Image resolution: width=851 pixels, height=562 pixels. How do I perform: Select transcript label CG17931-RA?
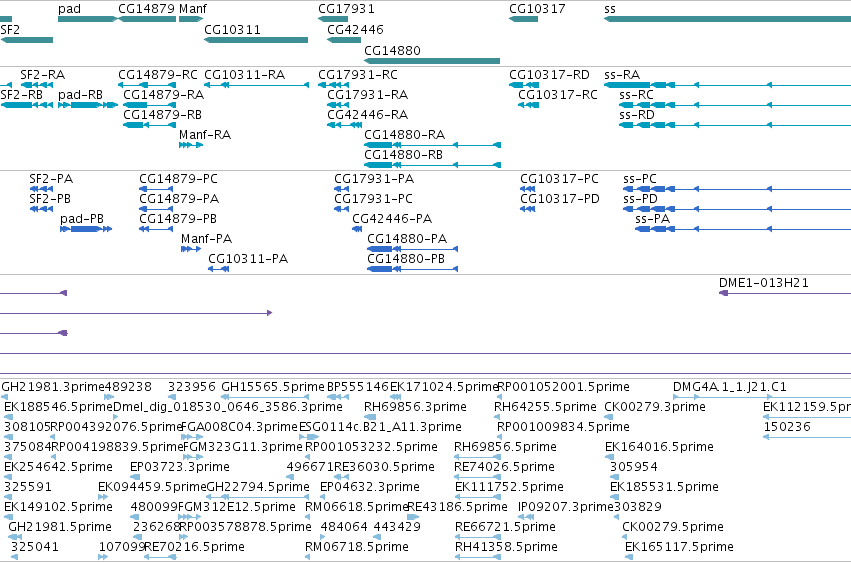[x=367, y=94]
